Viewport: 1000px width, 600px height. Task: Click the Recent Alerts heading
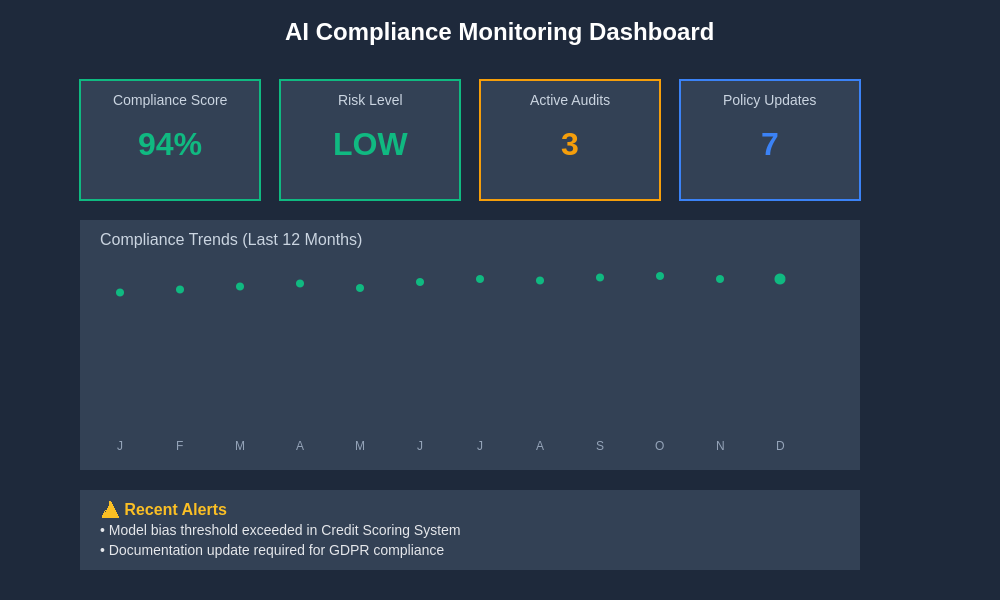(x=175, y=510)
